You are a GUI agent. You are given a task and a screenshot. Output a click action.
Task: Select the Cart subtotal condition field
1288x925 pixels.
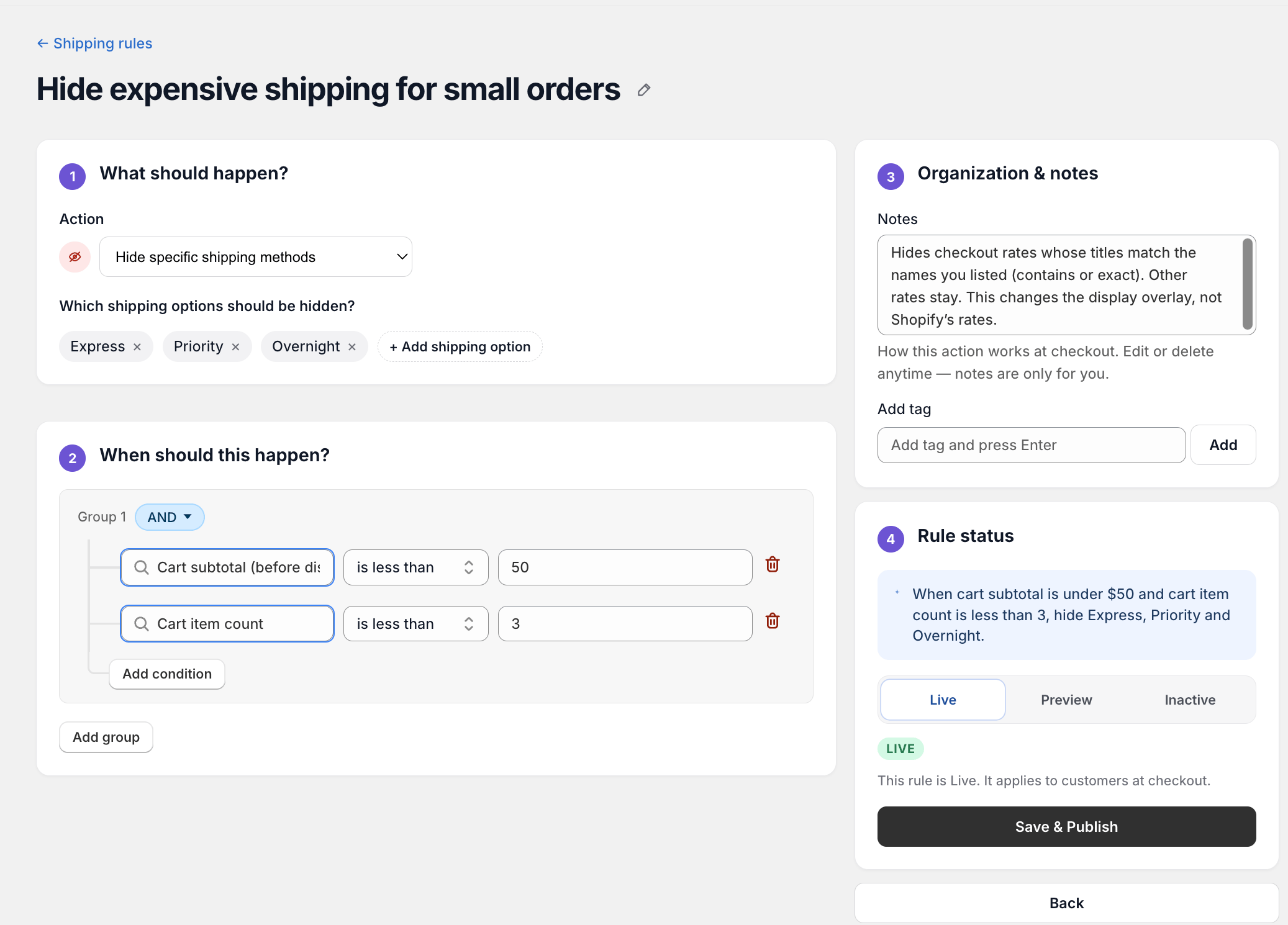pyautogui.click(x=227, y=567)
